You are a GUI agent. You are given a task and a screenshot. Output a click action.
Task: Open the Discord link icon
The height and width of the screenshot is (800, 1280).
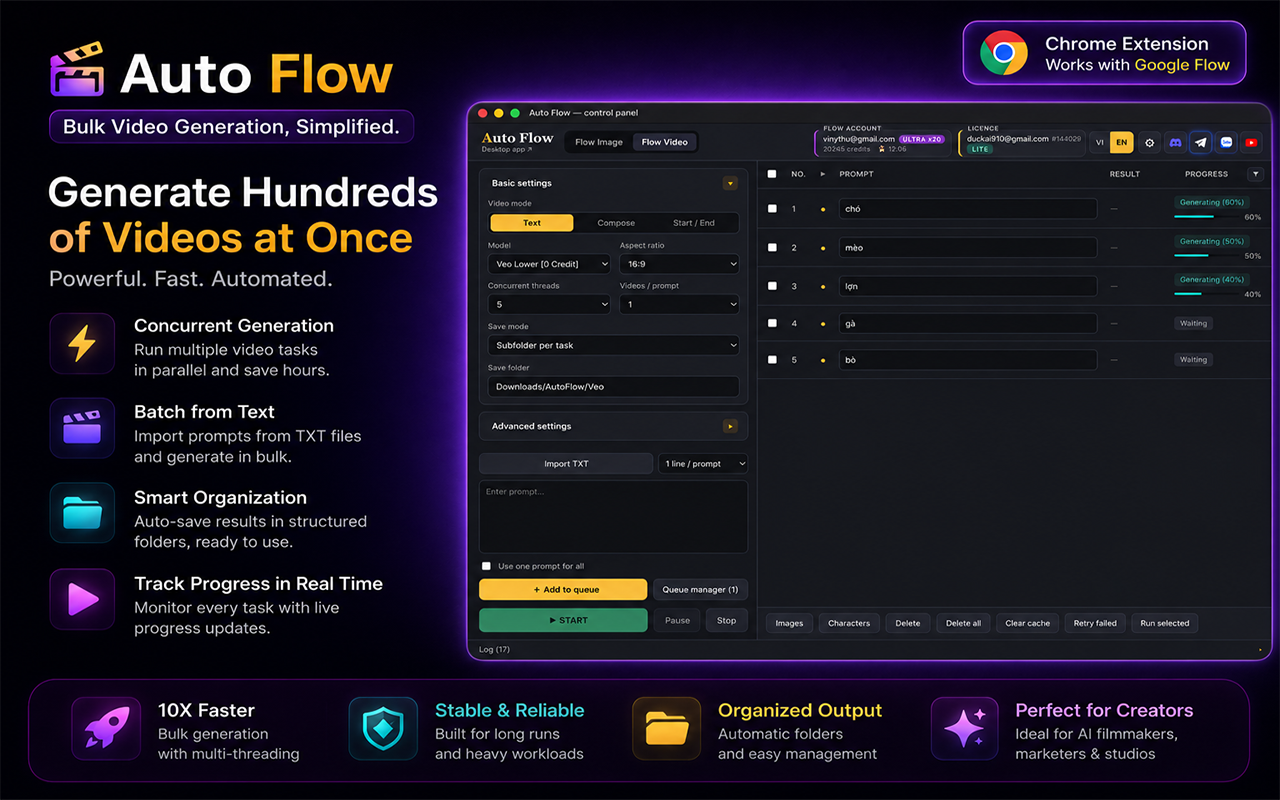(x=1176, y=143)
